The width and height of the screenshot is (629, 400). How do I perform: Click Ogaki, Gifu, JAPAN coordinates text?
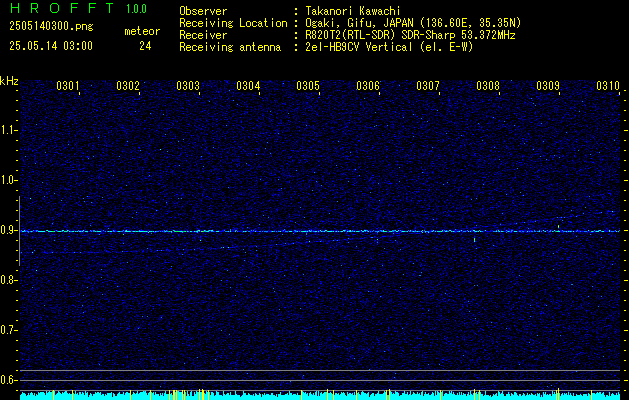pos(414,23)
